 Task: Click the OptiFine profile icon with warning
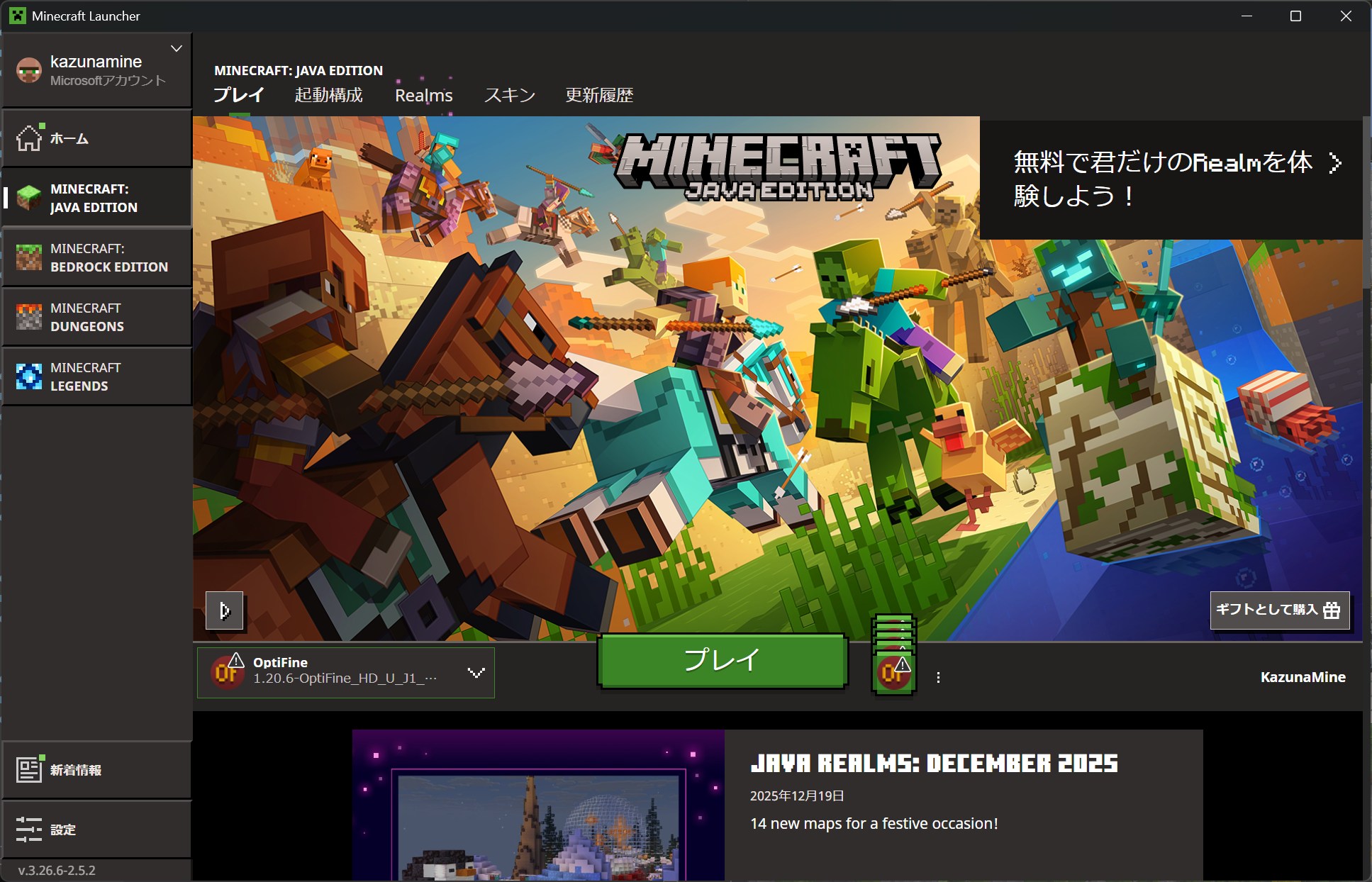coord(228,671)
